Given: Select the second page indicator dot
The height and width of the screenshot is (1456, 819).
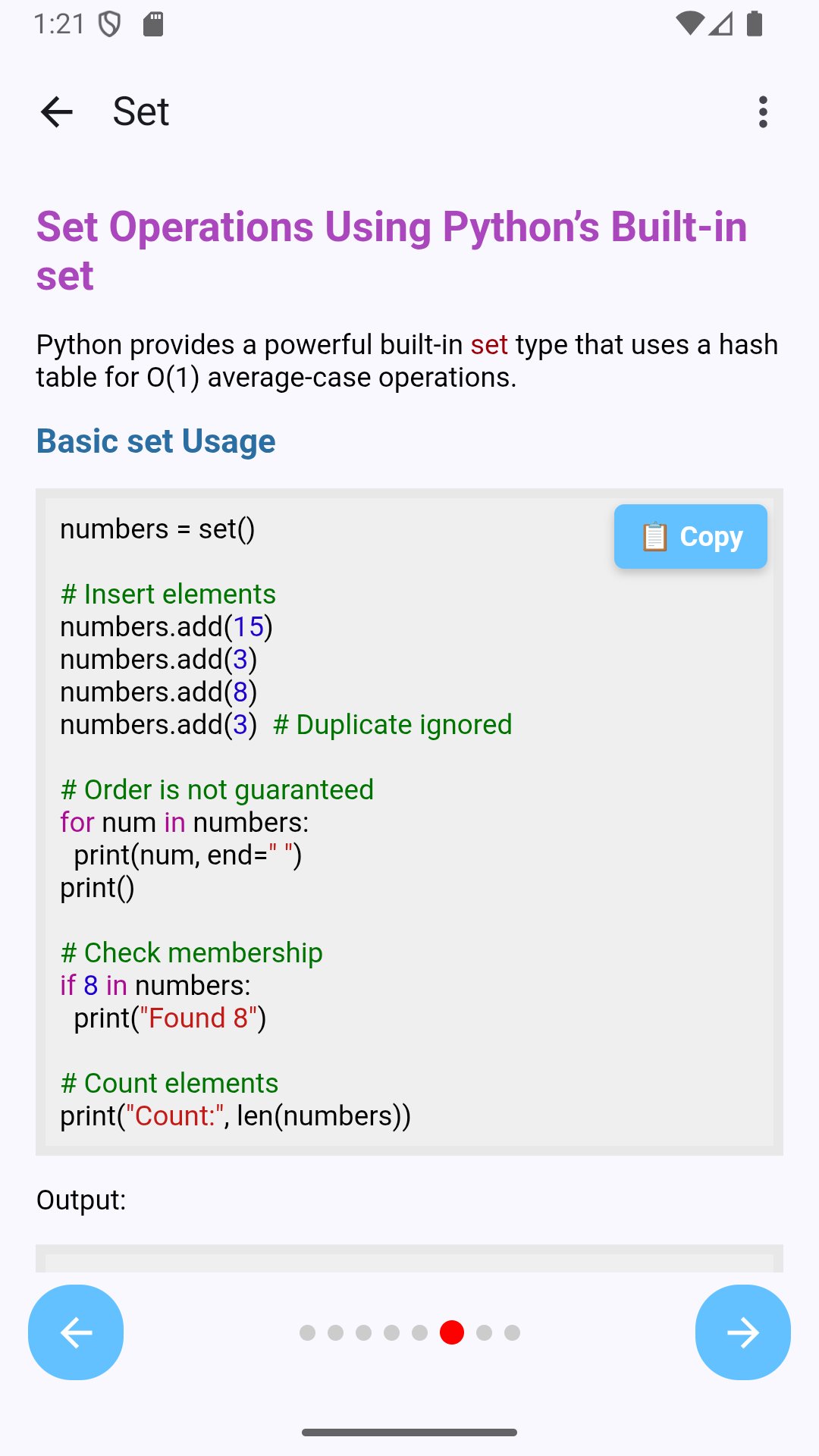Looking at the screenshot, I should [x=335, y=1332].
